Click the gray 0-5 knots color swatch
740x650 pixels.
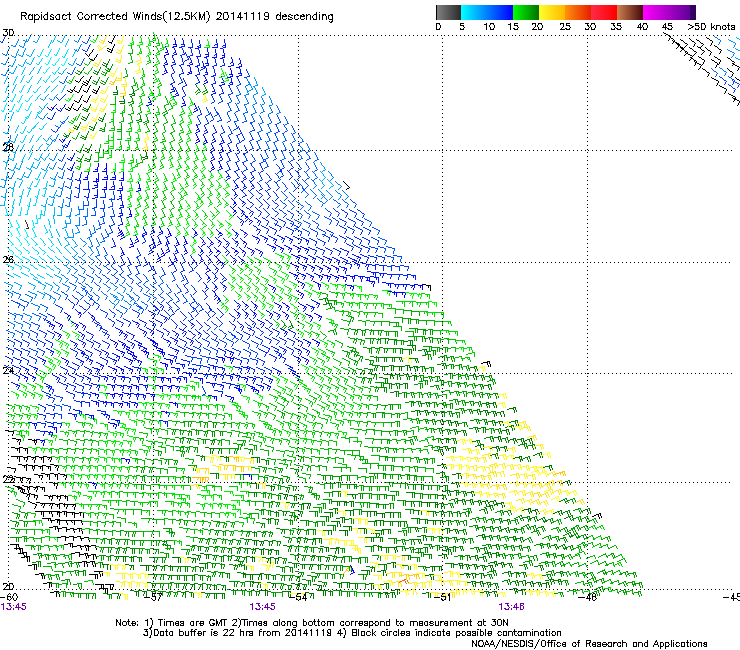[448, 12]
